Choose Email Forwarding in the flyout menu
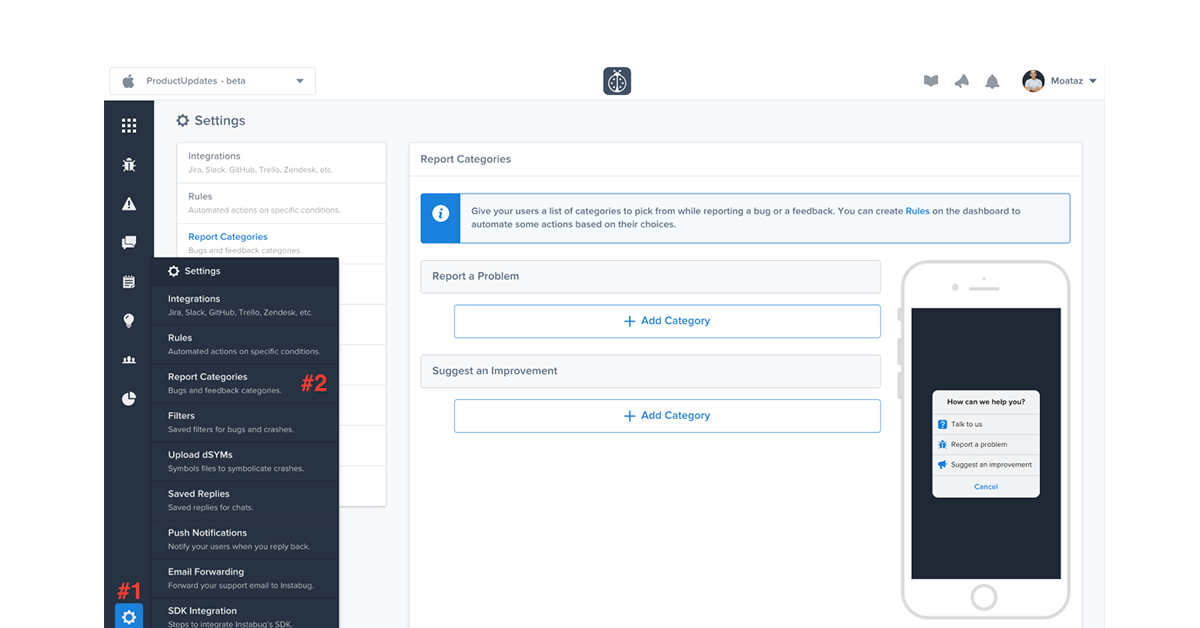 (x=246, y=578)
